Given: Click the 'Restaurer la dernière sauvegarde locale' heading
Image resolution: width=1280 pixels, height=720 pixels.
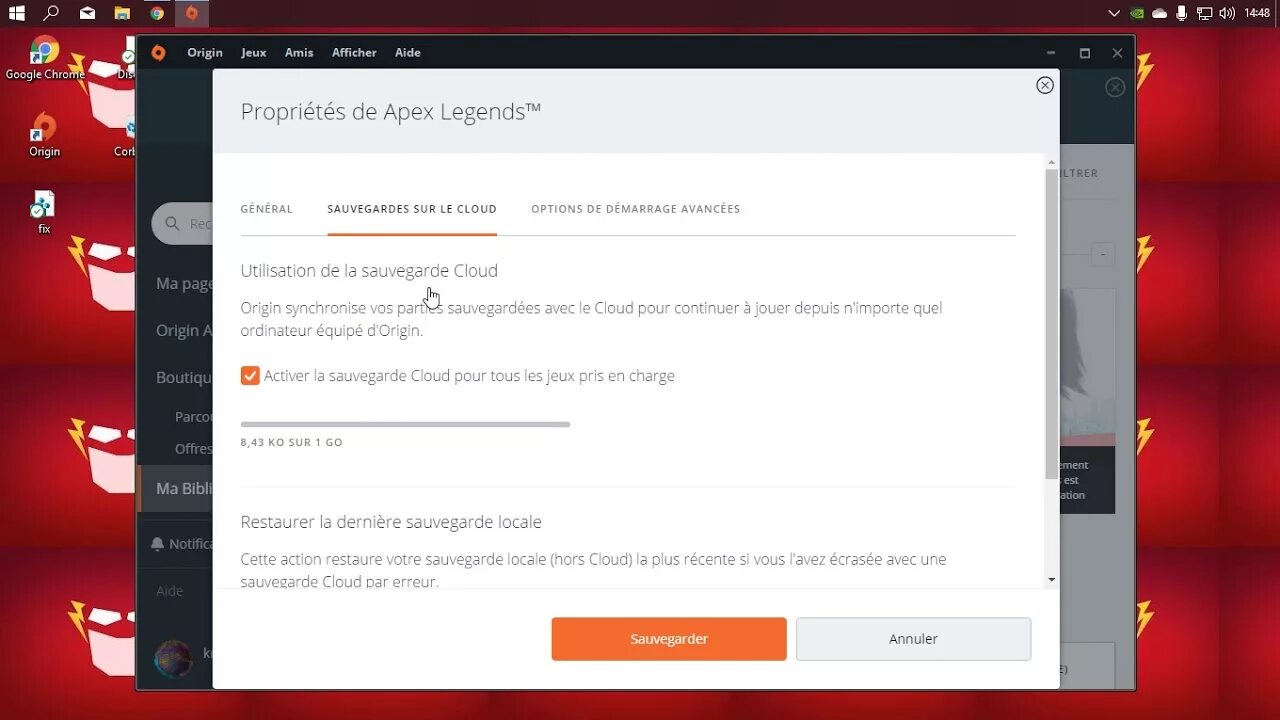Looking at the screenshot, I should (391, 522).
